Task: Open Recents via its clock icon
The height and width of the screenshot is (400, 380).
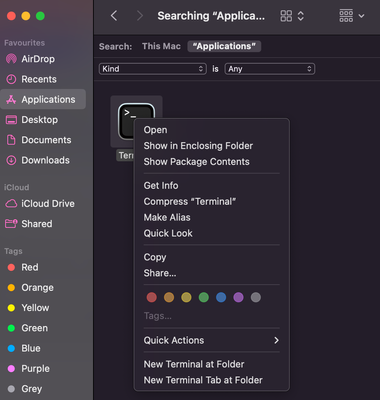Action: [11, 79]
